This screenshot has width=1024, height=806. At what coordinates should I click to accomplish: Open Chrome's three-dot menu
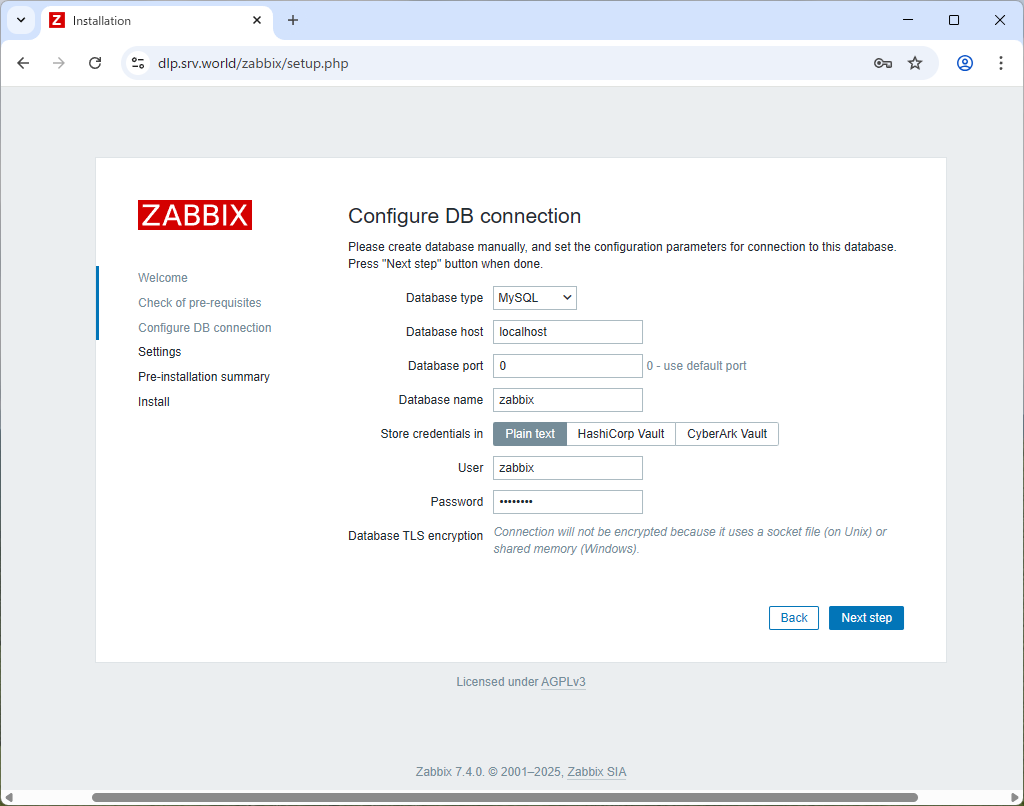pos(1001,63)
